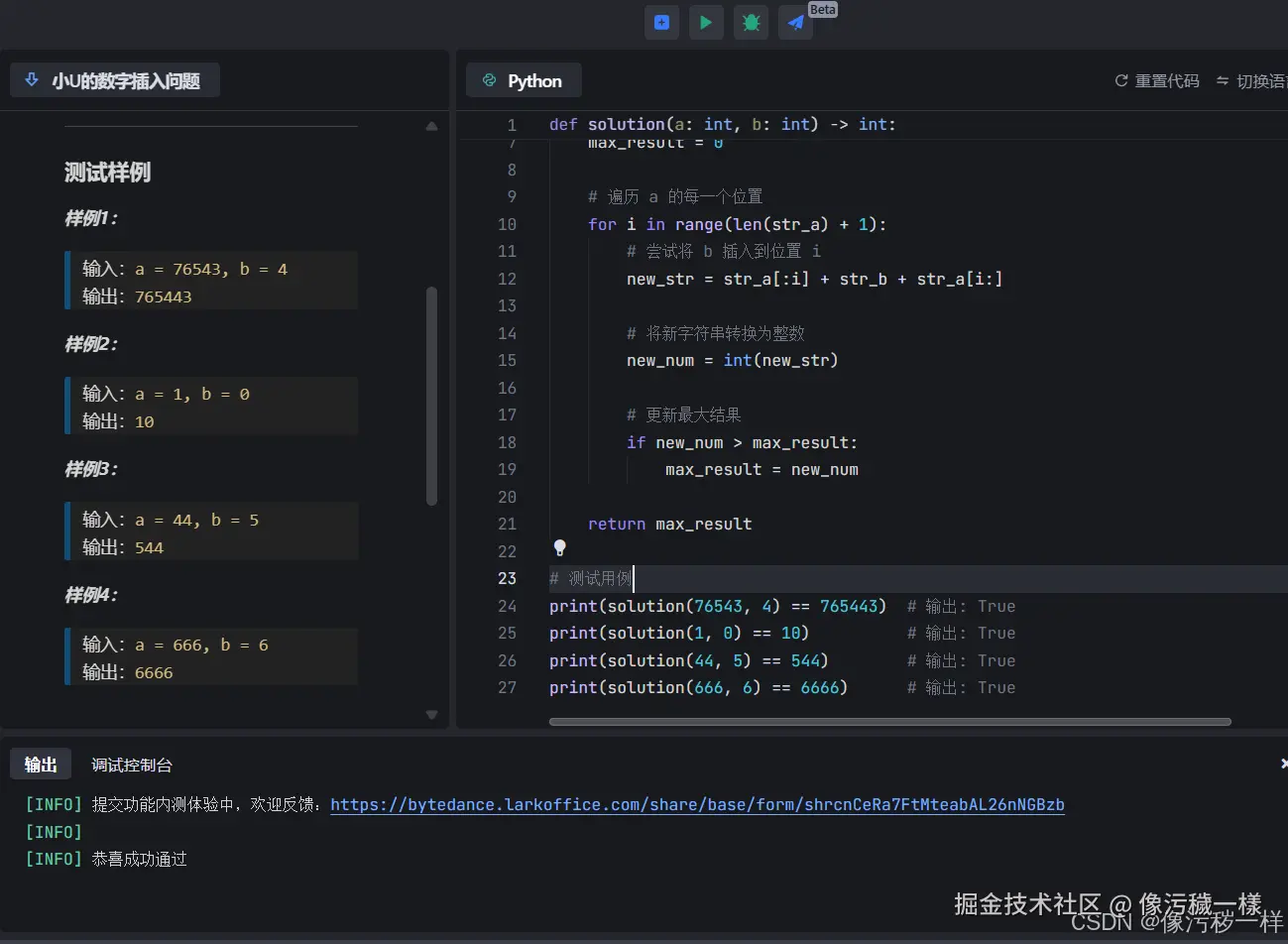Click the editor horizontal scrollbar

click(890, 722)
